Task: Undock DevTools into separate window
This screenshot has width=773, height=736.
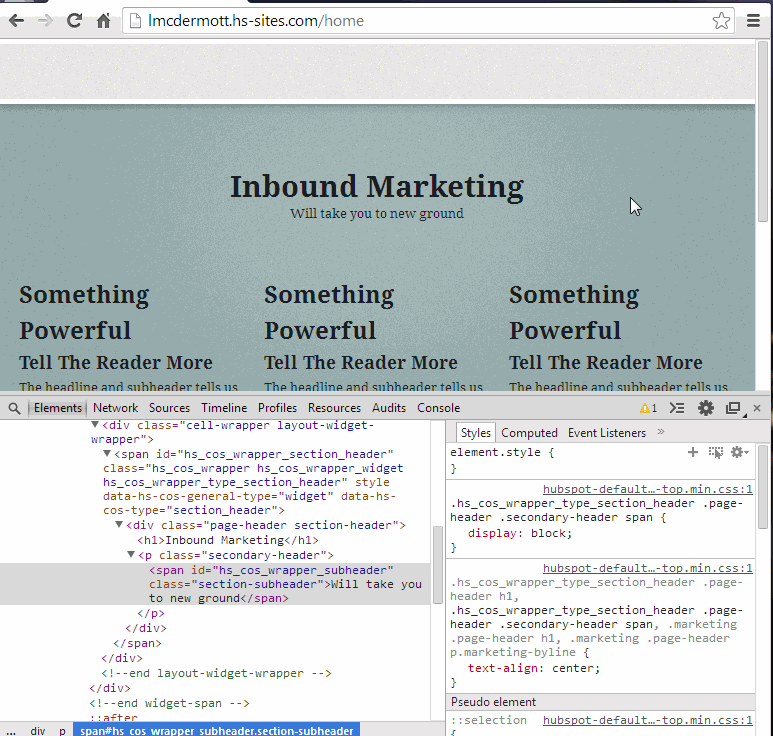Action: coord(734,408)
